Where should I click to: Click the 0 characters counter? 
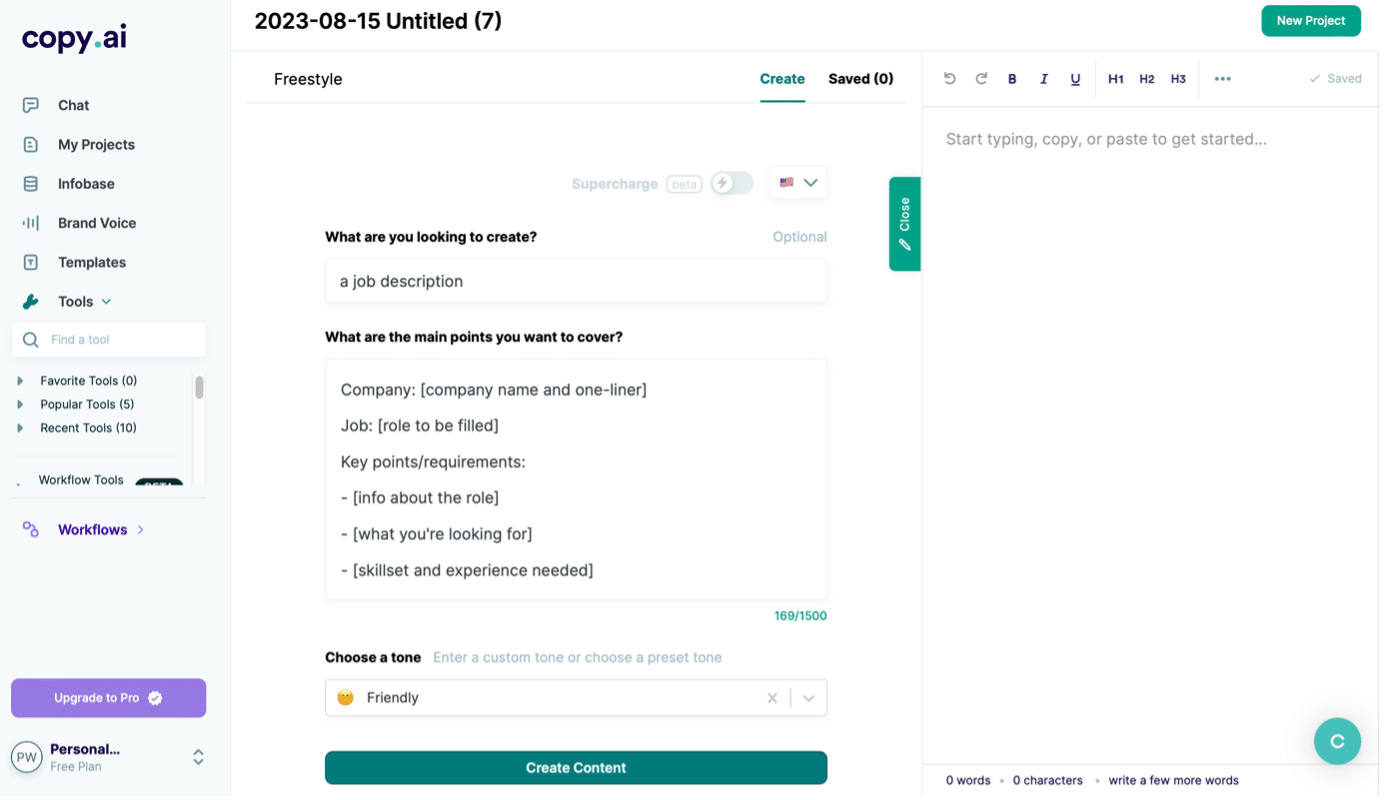point(1050,782)
